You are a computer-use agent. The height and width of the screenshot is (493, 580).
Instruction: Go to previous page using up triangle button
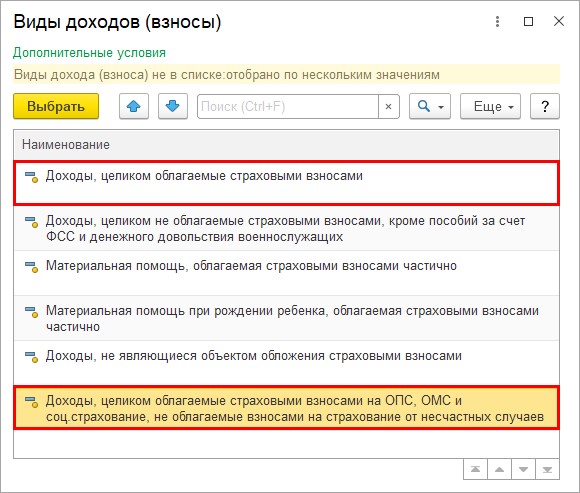pos(499,469)
